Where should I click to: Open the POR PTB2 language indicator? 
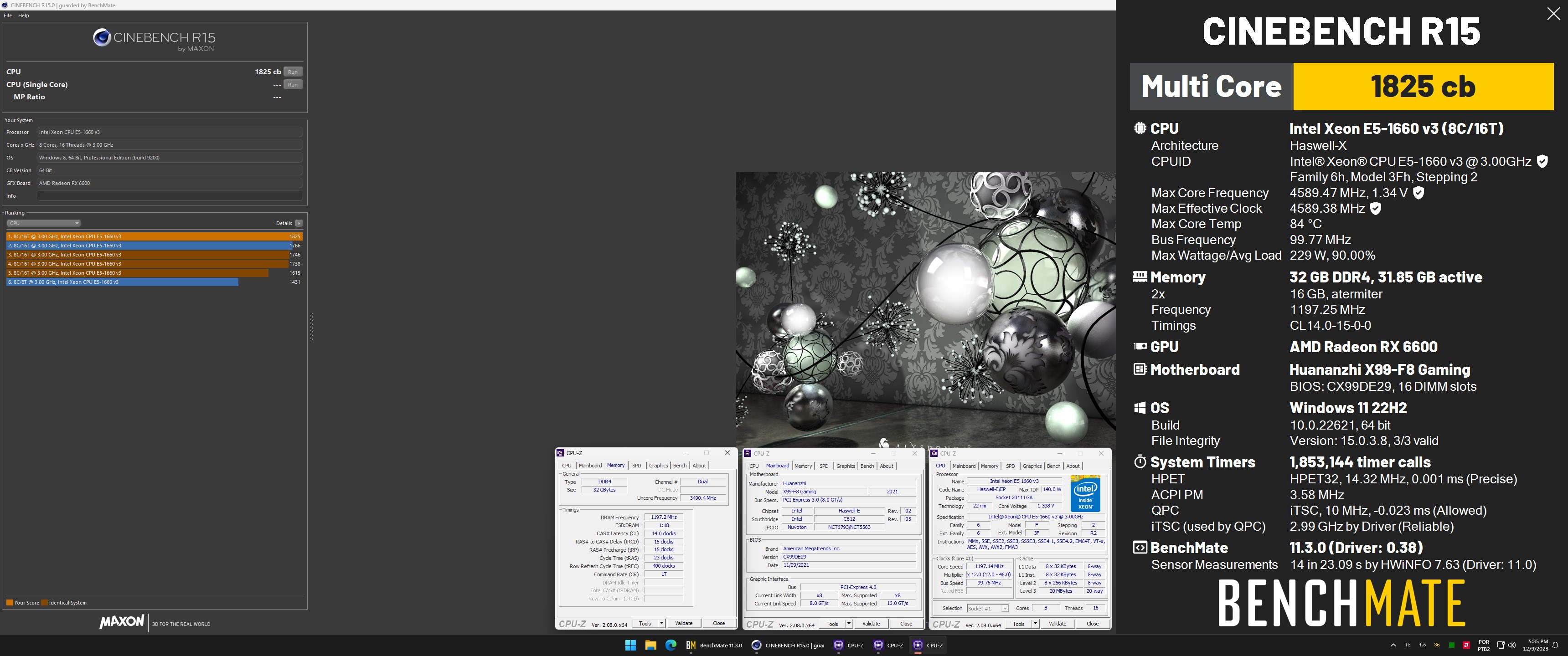click(x=1484, y=645)
